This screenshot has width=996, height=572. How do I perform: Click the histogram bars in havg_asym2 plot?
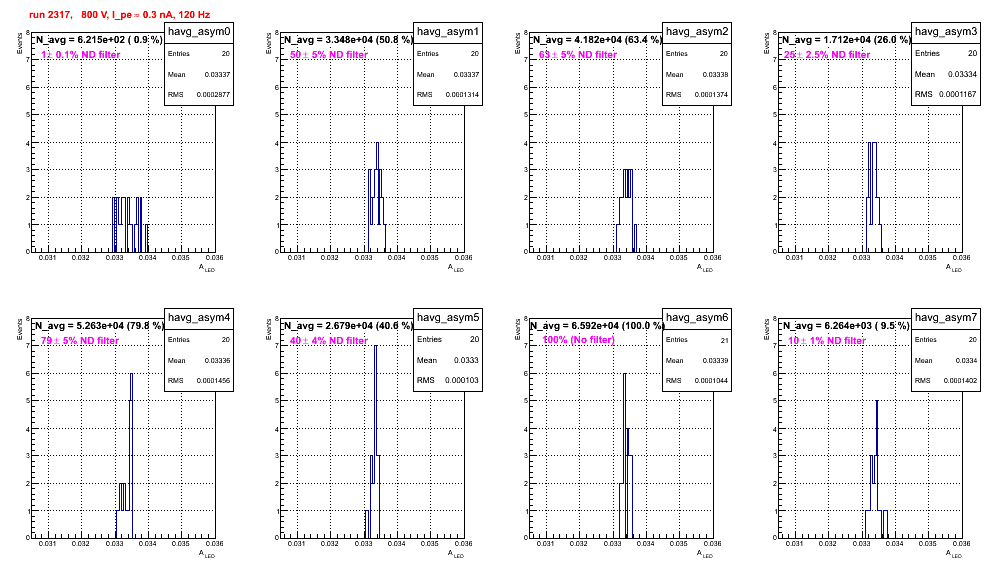[x=626, y=210]
